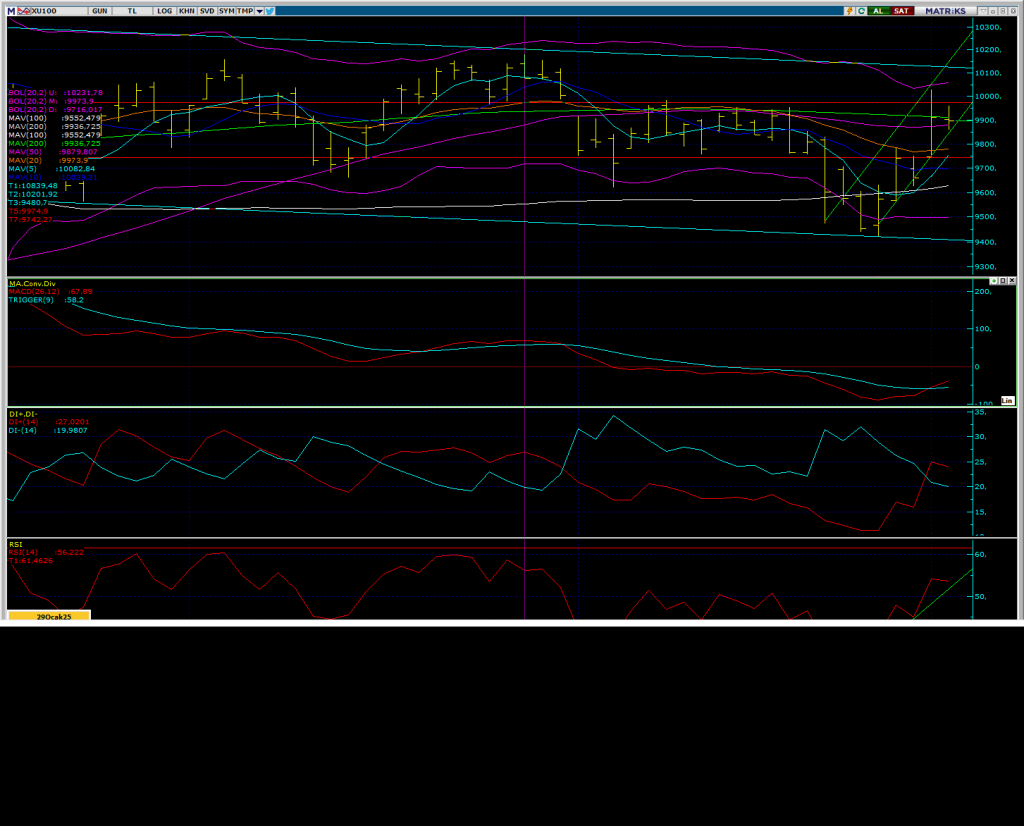Click the 9400 price axis label
Screen dimensions: 1024x826
coord(985,242)
